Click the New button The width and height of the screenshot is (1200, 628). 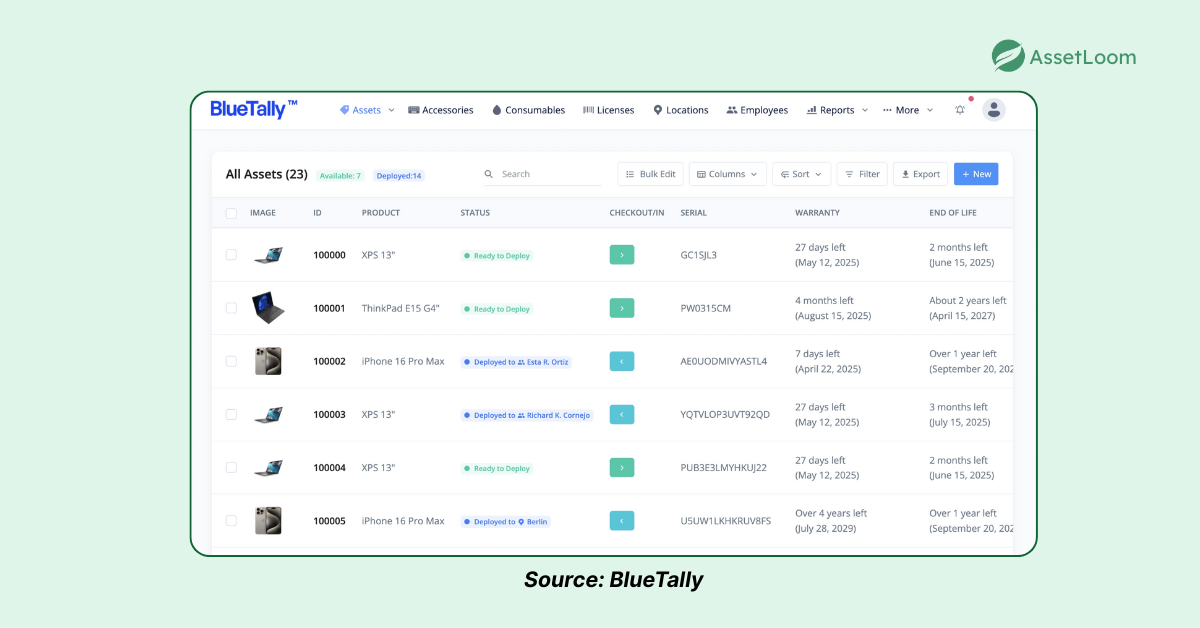[975, 173]
